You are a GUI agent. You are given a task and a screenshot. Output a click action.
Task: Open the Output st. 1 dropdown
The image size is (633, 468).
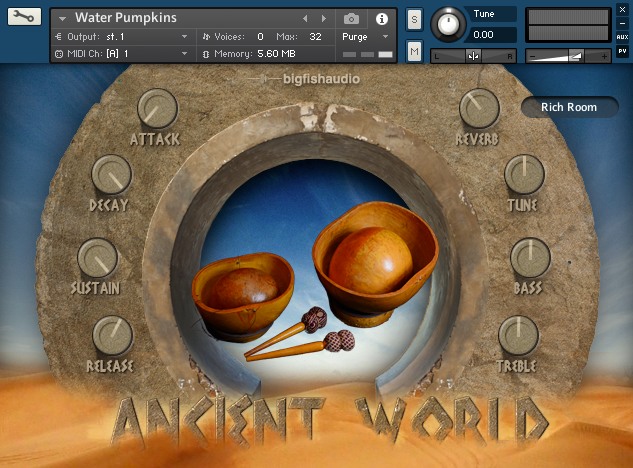[x=184, y=37]
